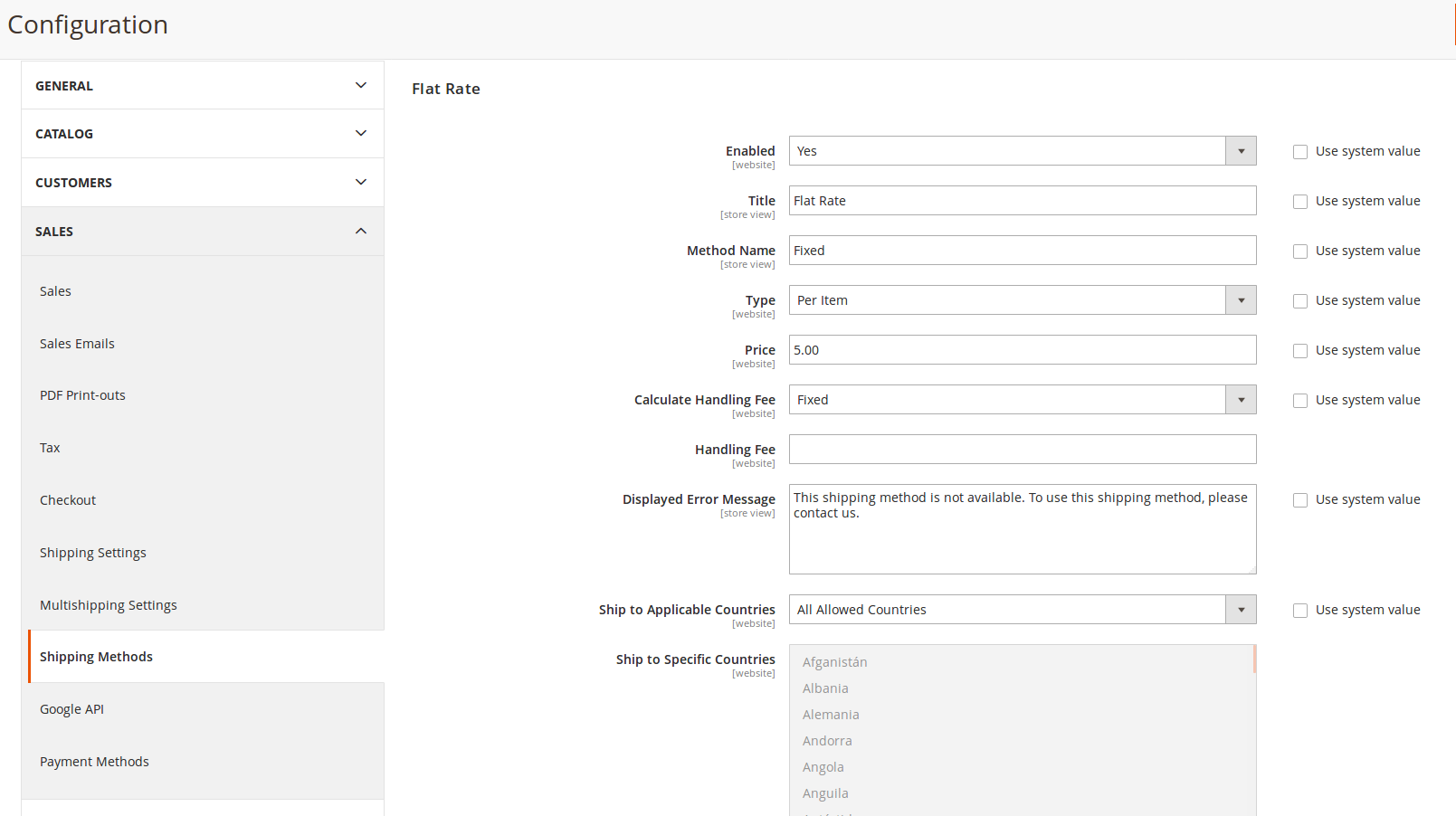Open the Calculate Handling Fee dropdown
1456x816 pixels.
click(x=1022, y=400)
